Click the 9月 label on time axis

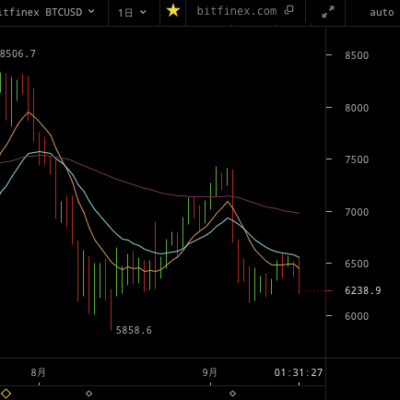click(210, 372)
